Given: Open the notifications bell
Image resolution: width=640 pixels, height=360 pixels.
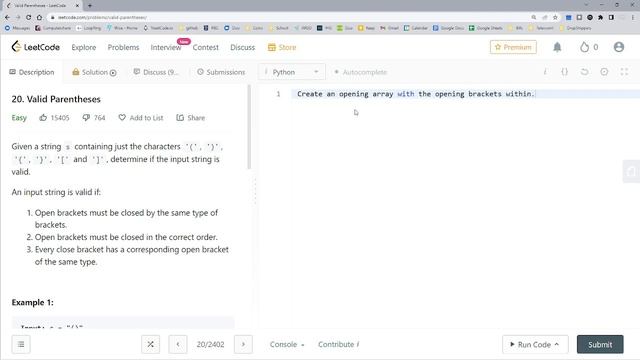Looking at the screenshot, I should [557, 47].
